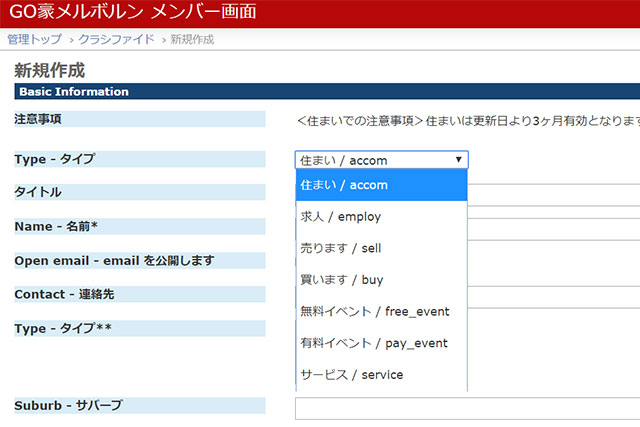Open クラシファイド breadcrumb link
Image resolution: width=640 pixels, height=427 pixels.
coord(116,39)
